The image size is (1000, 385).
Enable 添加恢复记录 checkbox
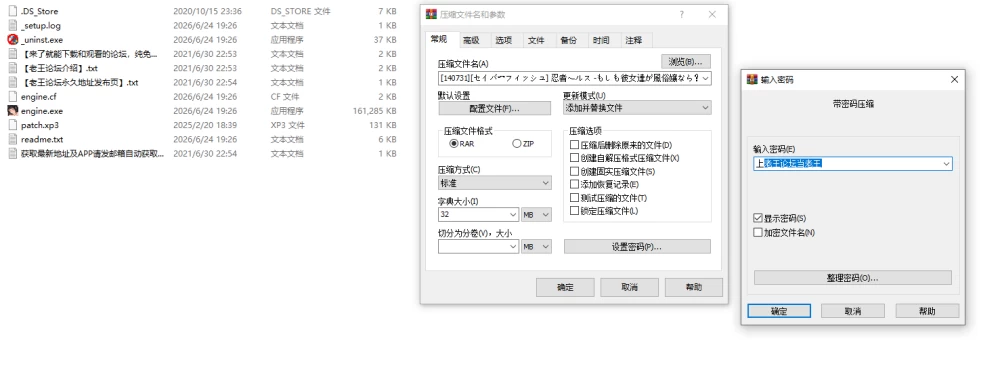point(575,184)
